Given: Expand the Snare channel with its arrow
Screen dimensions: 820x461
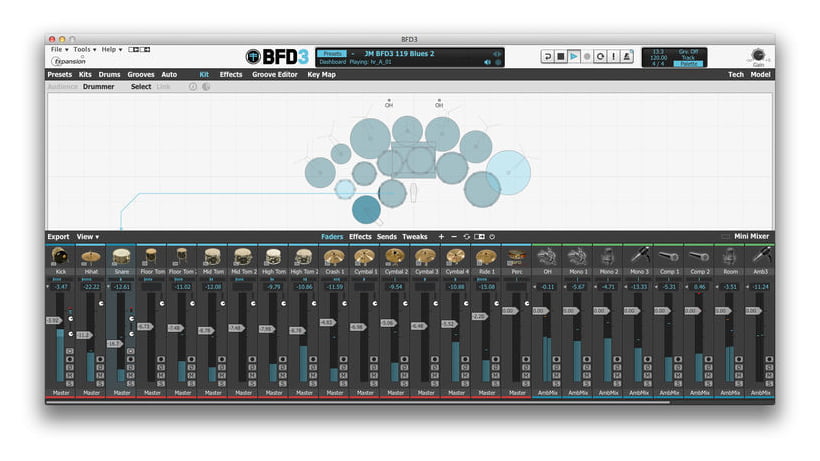Looking at the screenshot, I should click(109, 286).
